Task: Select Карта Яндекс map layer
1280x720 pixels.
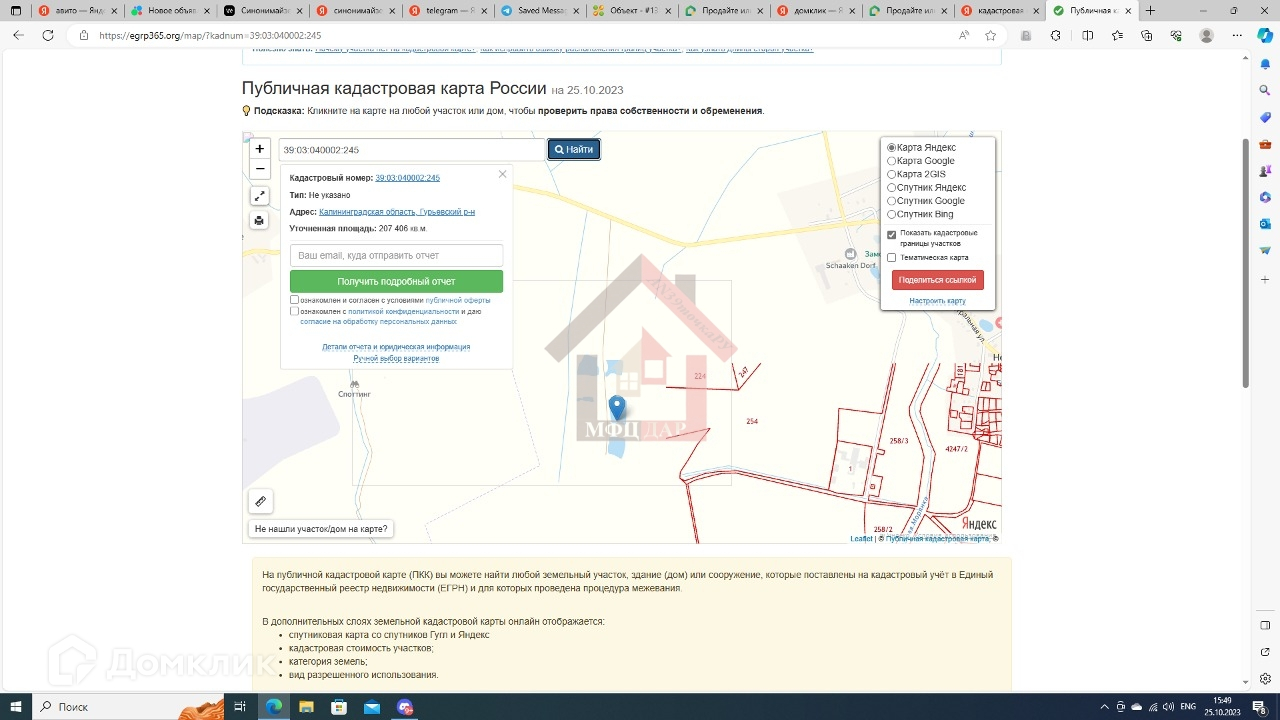Action: 892,148
